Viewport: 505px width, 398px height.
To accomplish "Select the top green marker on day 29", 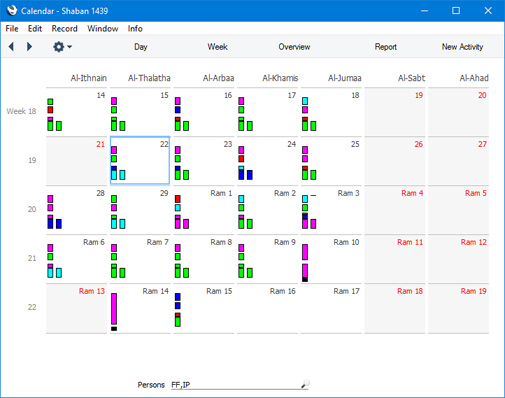I will [x=114, y=199].
